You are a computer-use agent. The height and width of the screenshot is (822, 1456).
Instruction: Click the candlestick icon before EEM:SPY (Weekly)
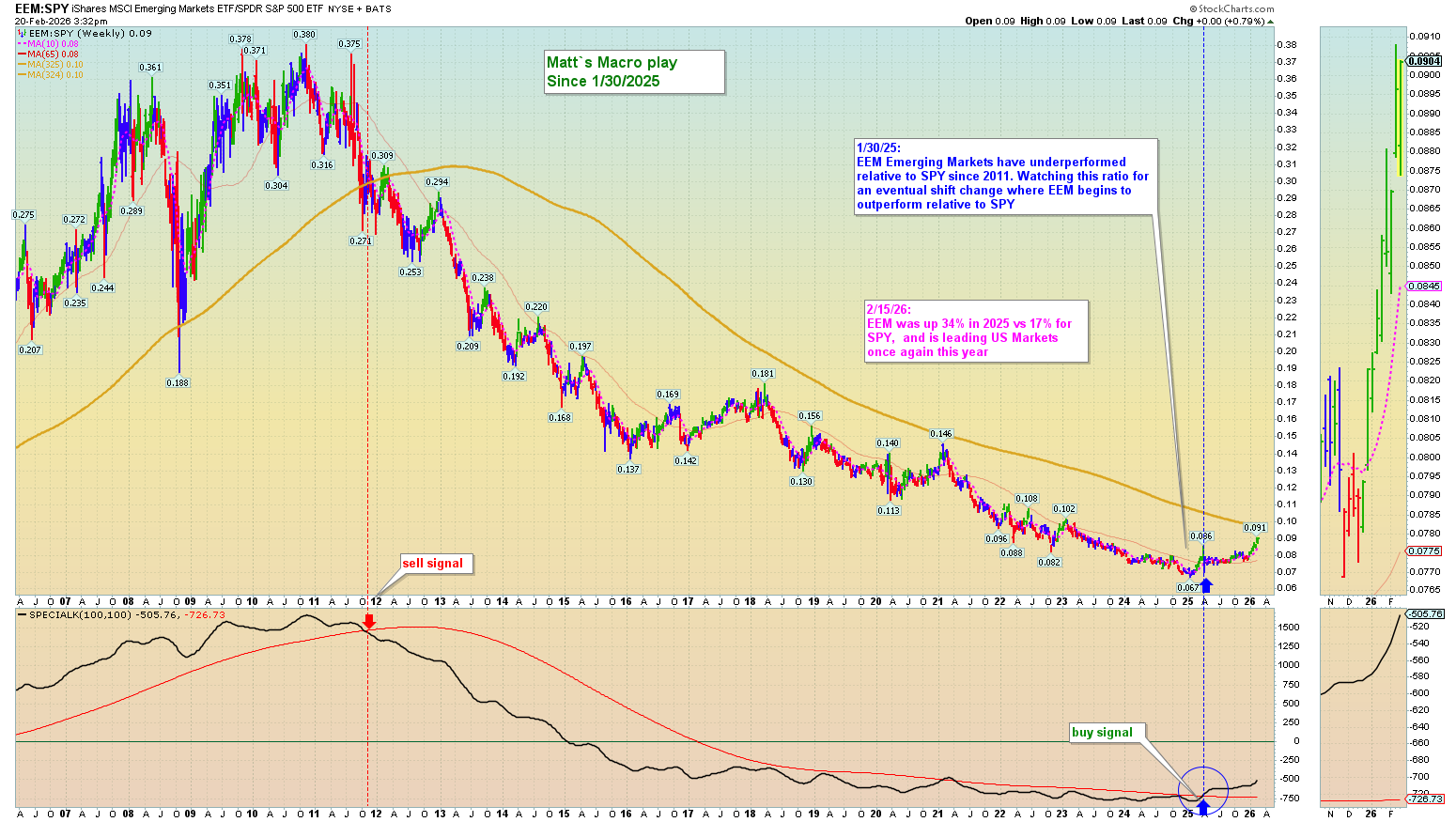coord(22,34)
